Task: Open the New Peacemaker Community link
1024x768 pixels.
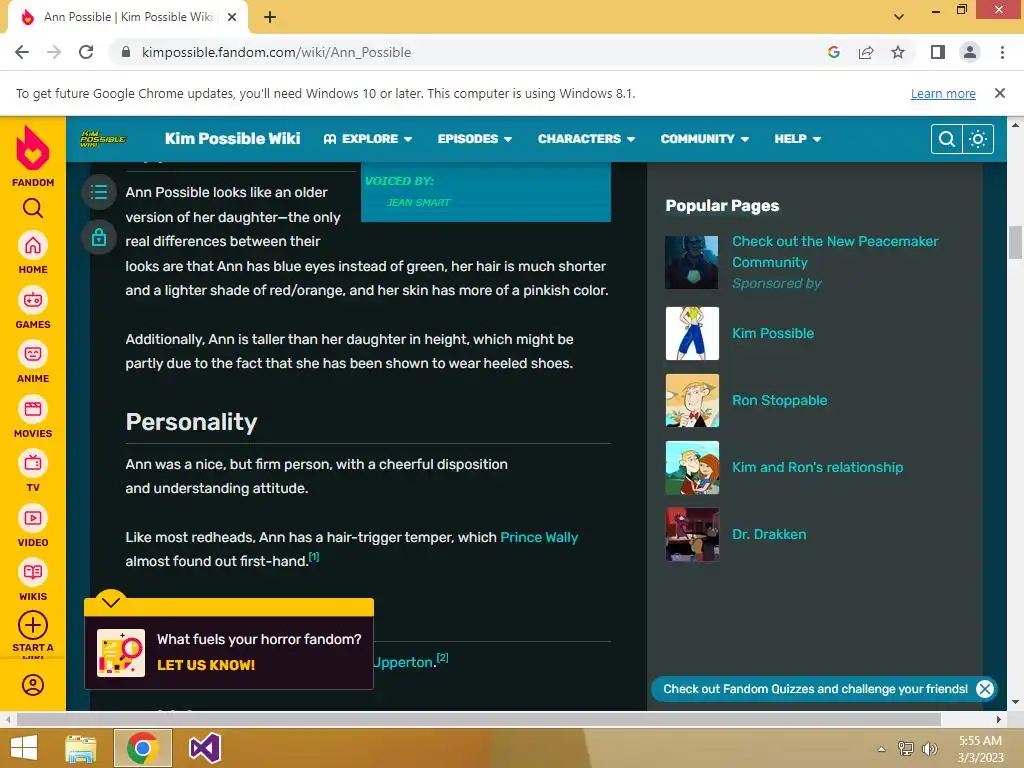Action: pyautogui.click(x=835, y=251)
